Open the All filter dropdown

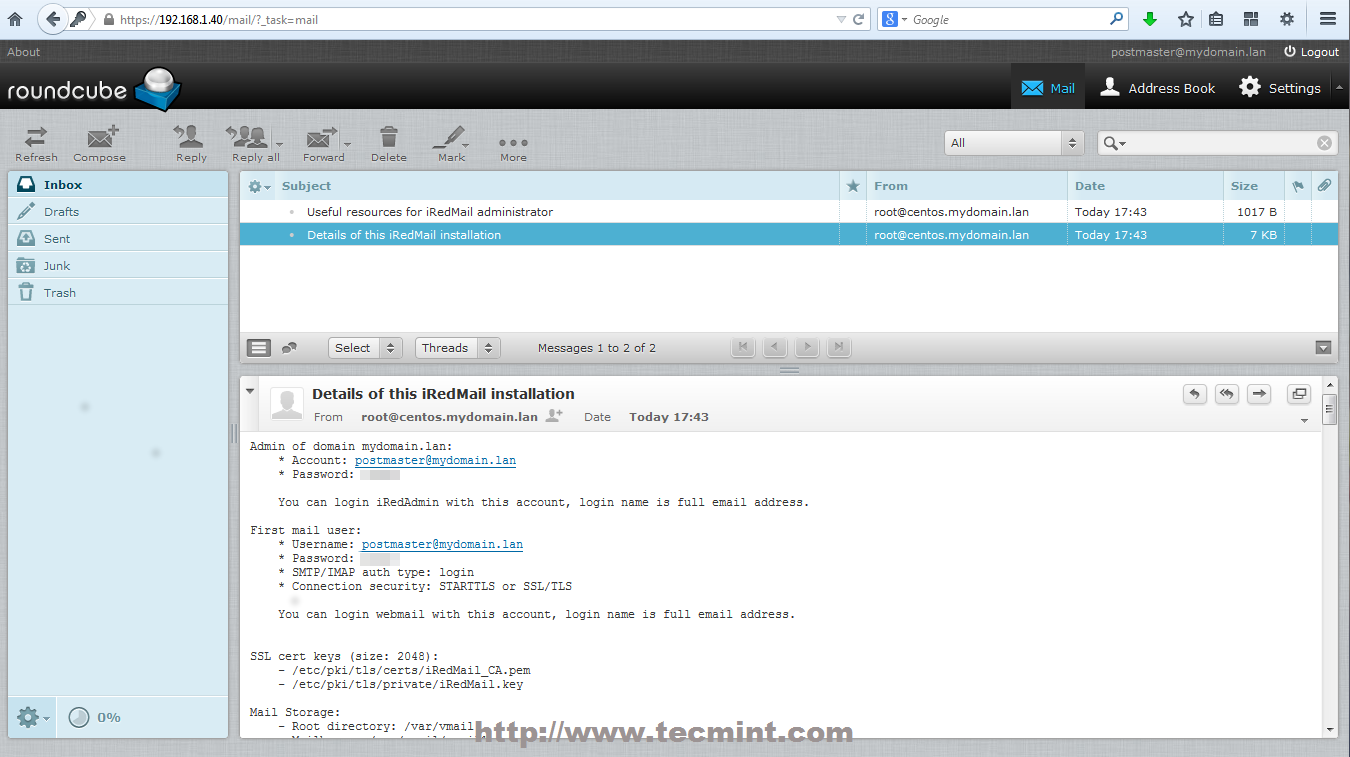pyautogui.click(x=1015, y=143)
